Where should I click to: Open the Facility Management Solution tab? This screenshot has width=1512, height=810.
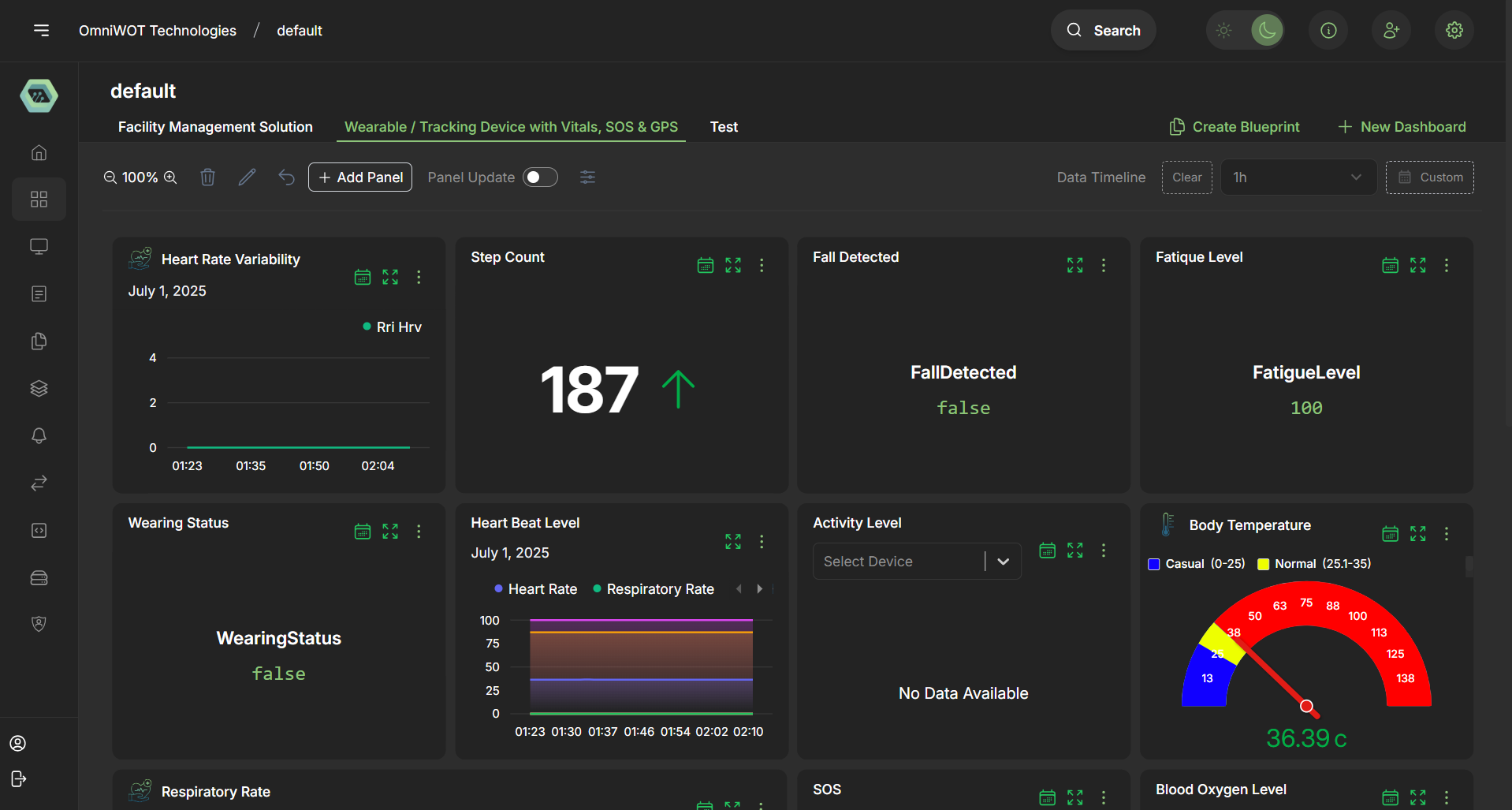coord(214,126)
